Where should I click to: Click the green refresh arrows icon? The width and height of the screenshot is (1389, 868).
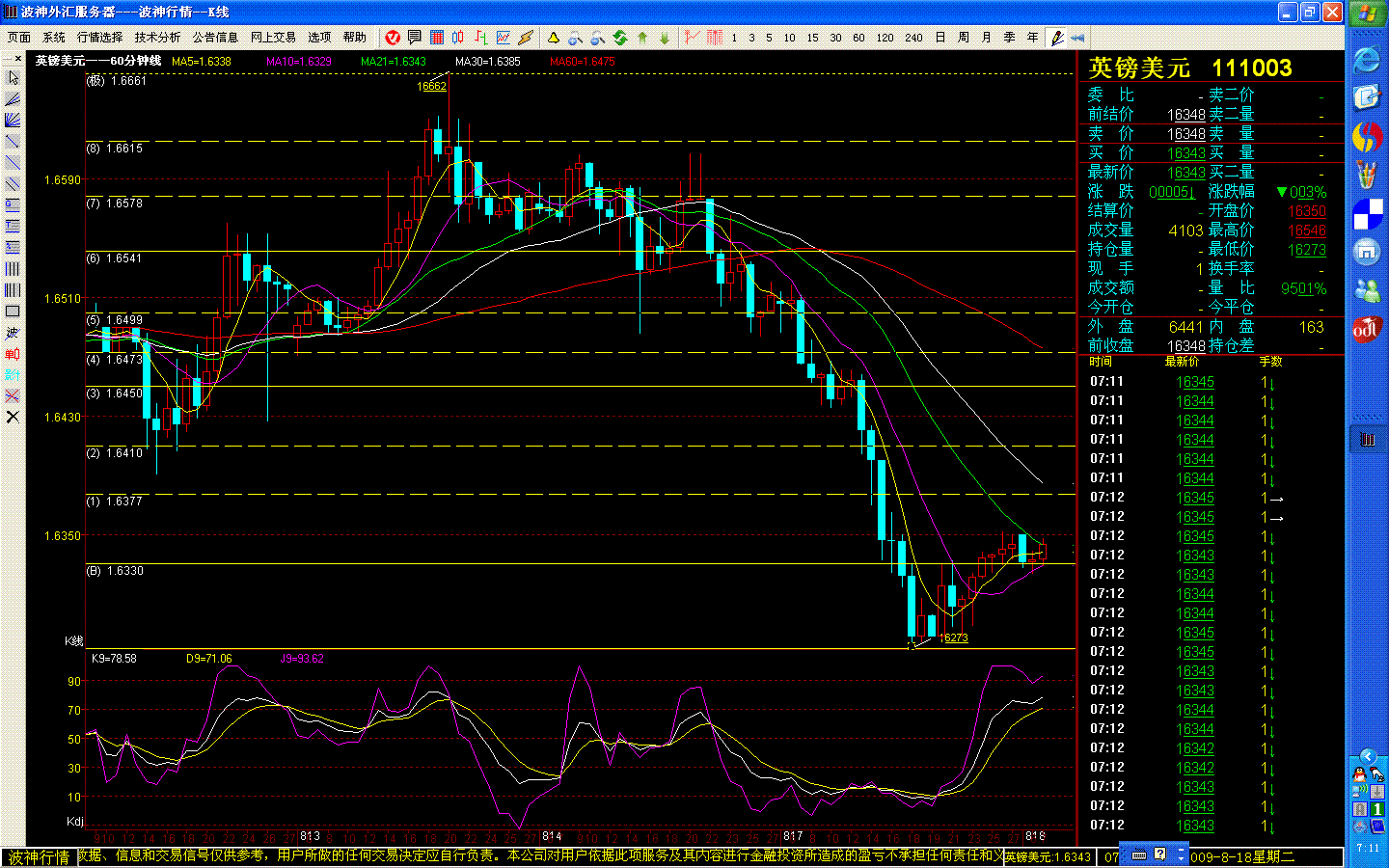coord(620,38)
